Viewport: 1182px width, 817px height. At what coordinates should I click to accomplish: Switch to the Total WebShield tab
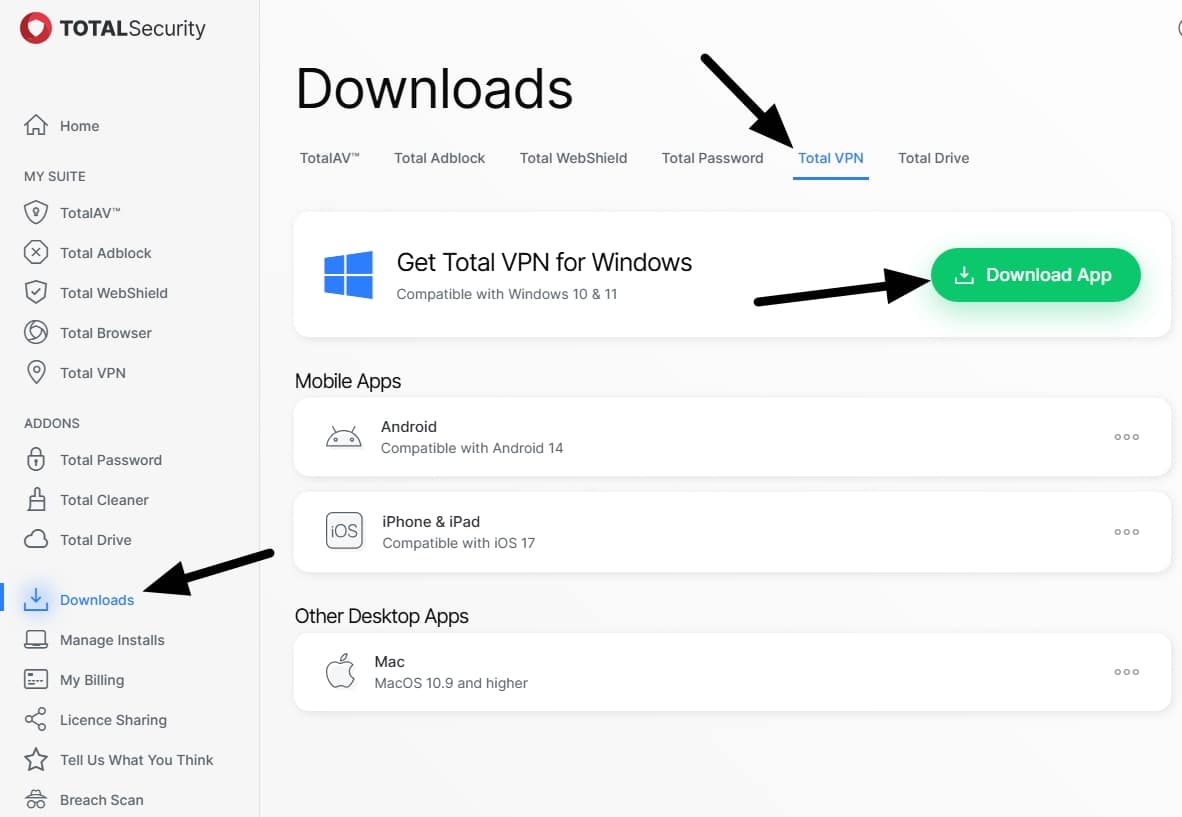[573, 158]
